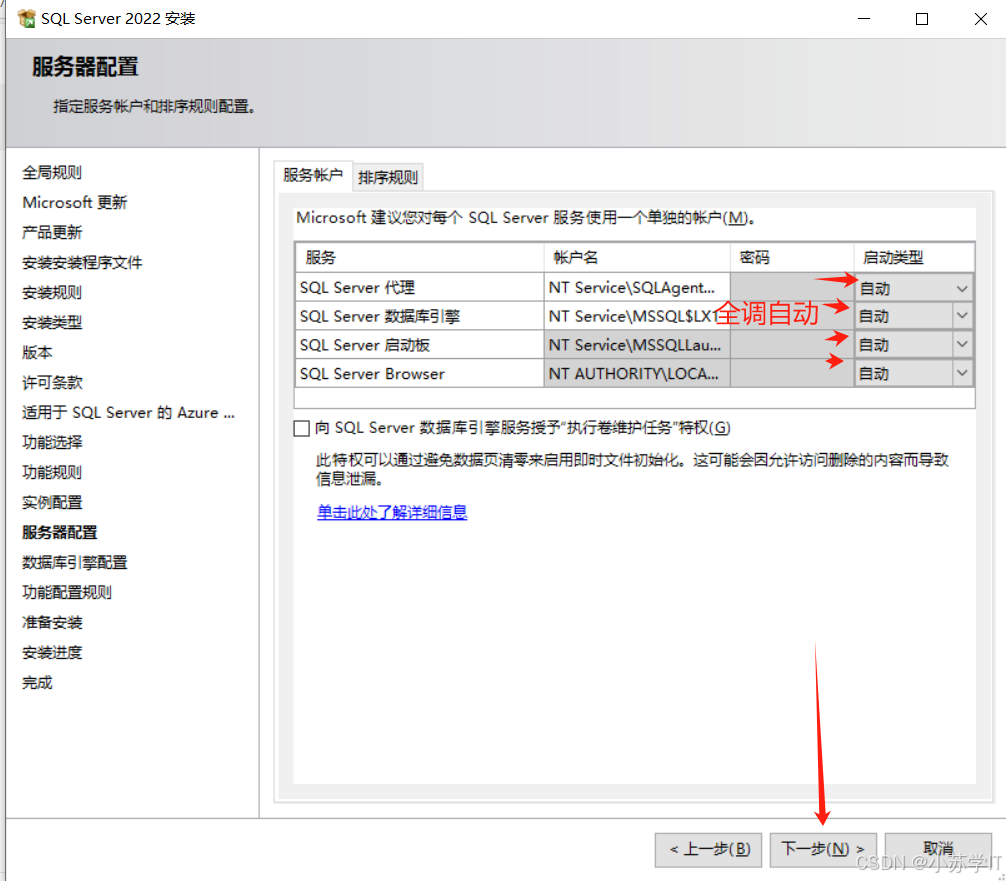The height and width of the screenshot is (881, 1006).
Task: Open the 单击此处了解详细信息 link
Action: [392, 512]
